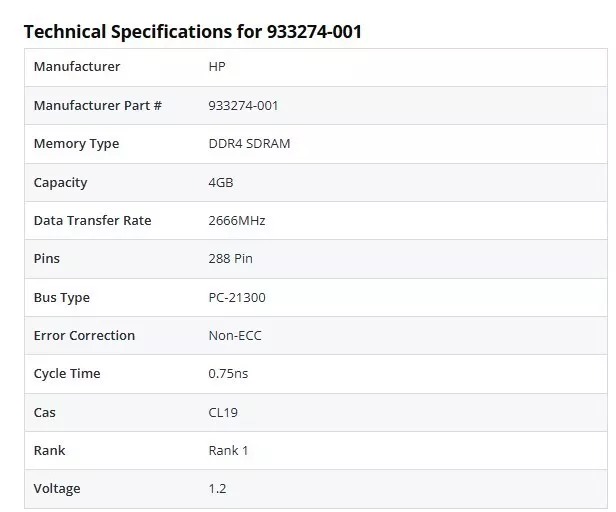616x512 pixels.
Task: Select the 4GB capacity value
Action: (x=221, y=182)
